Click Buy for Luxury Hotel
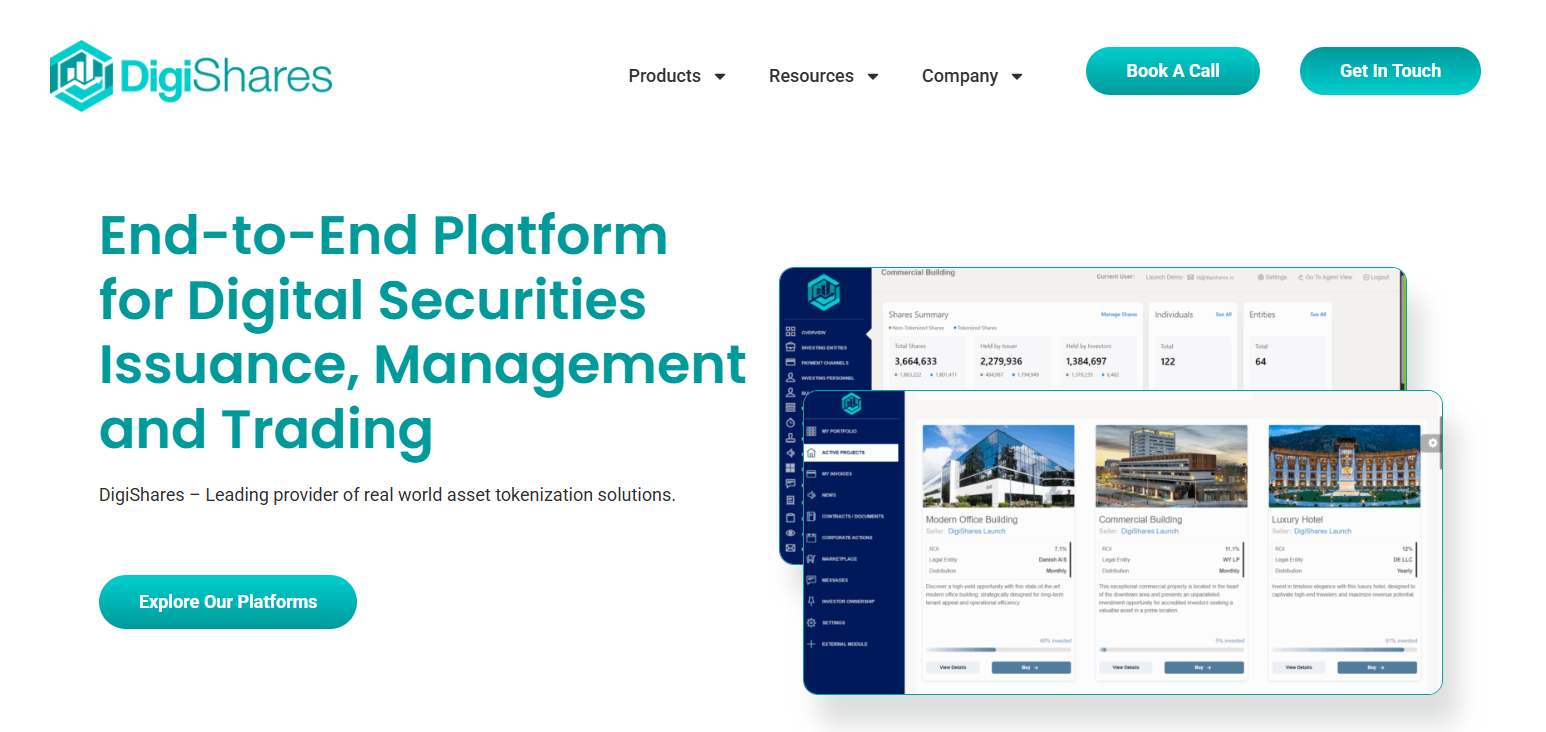Screen dimensions: 1546x732 click(1377, 667)
